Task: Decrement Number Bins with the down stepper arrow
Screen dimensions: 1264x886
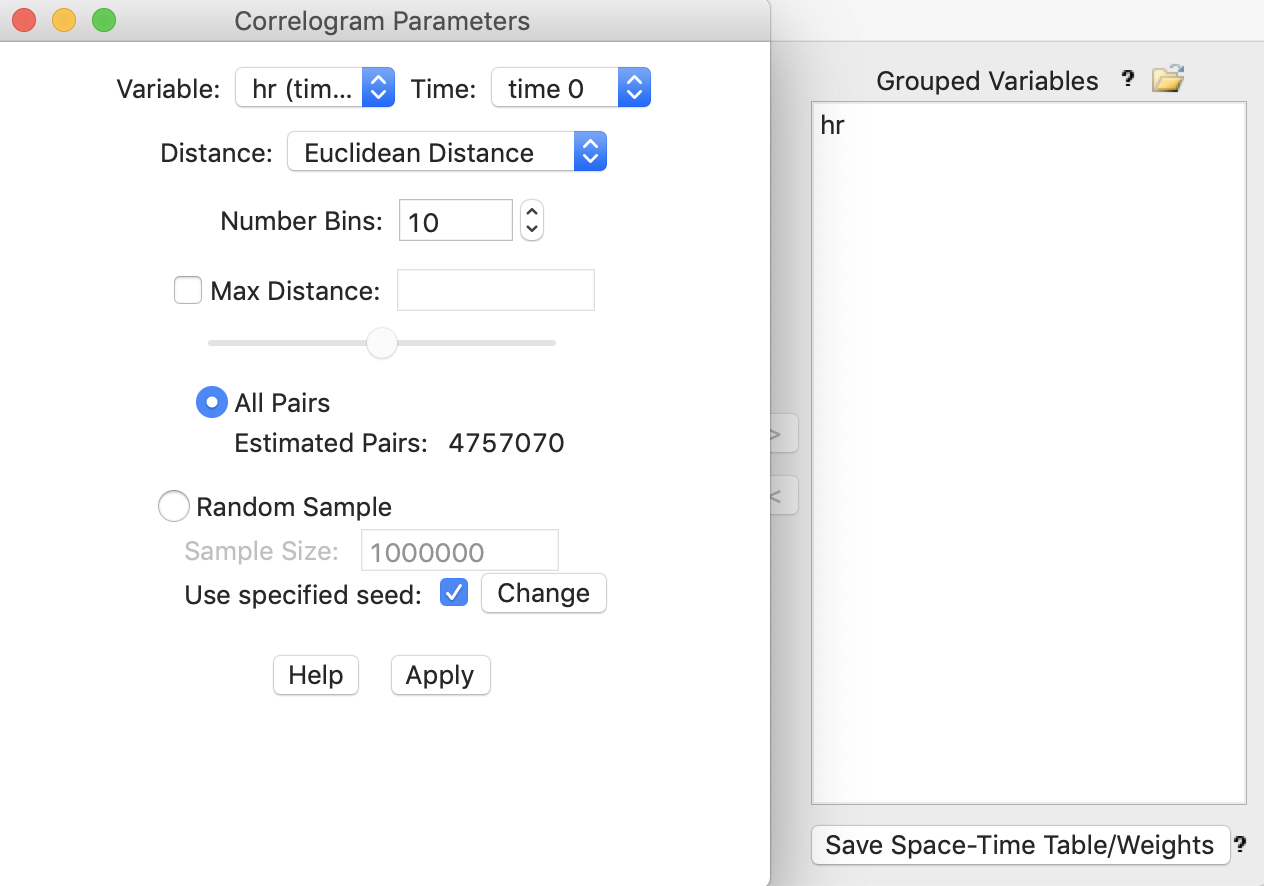Action: (531, 229)
